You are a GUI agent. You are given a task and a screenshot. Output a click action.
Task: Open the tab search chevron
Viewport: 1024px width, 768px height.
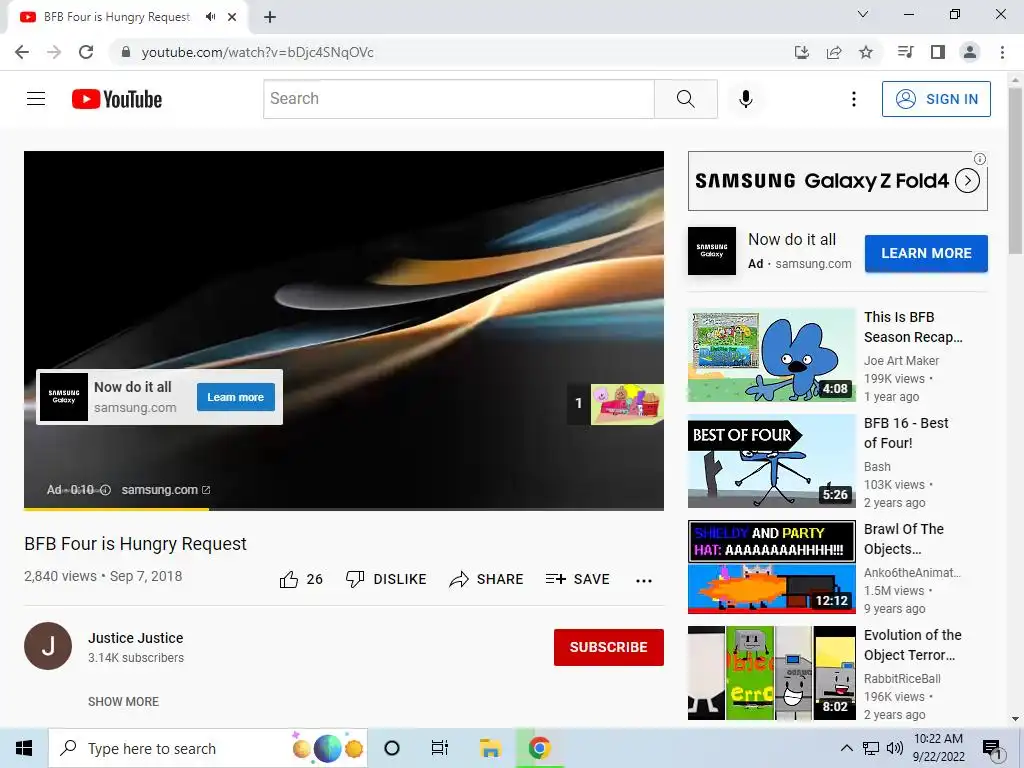click(x=863, y=14)
